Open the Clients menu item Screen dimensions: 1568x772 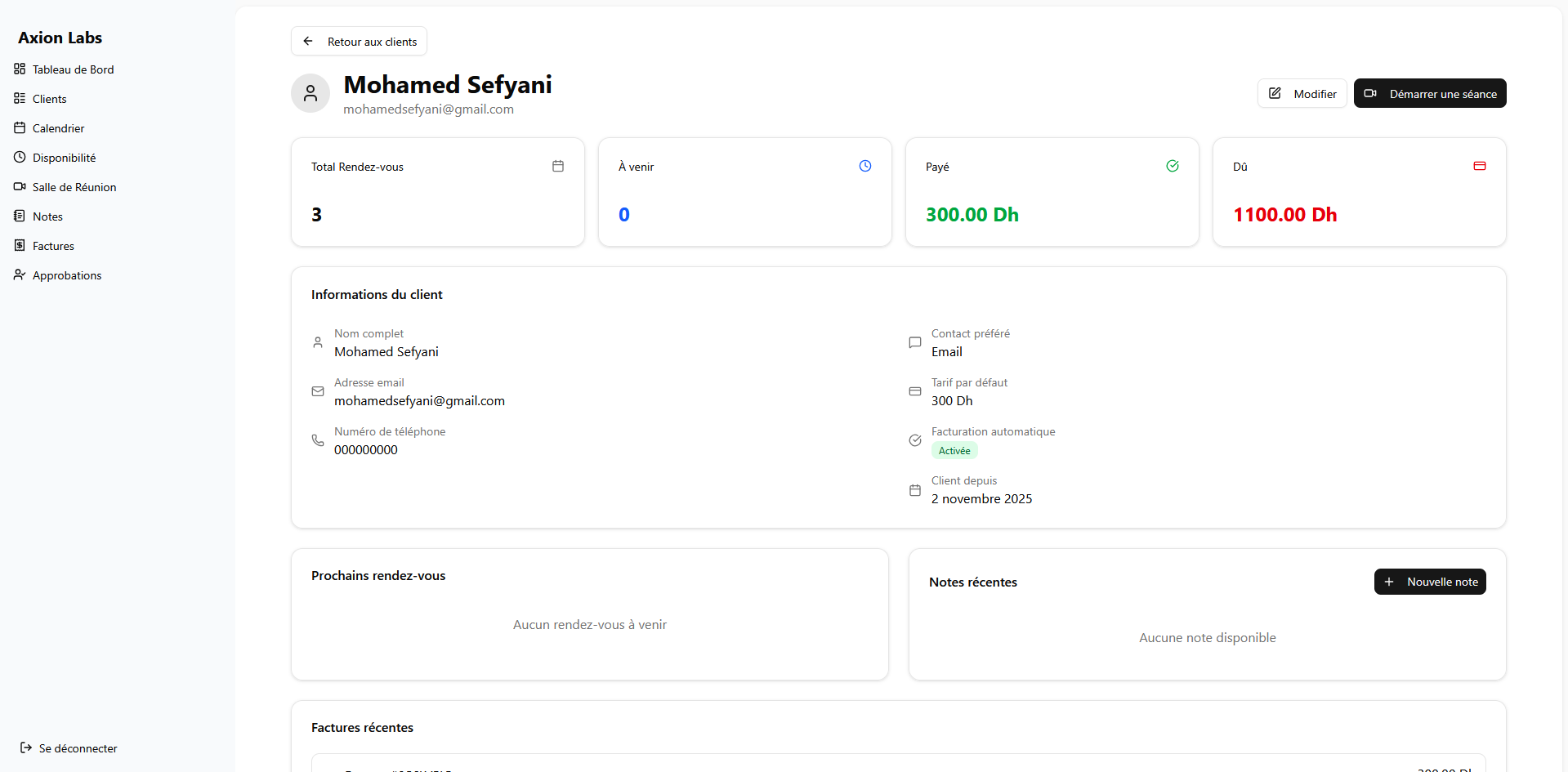point(48,98)
